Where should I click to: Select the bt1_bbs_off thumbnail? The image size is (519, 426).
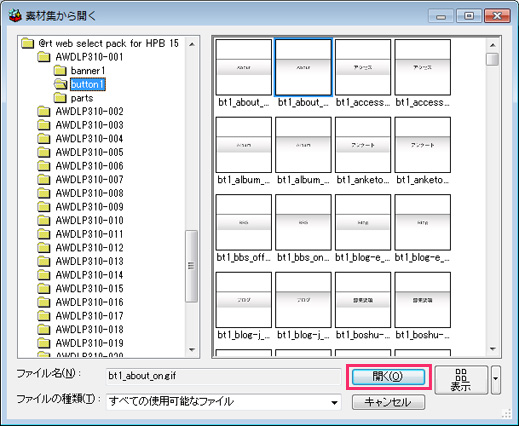(244, 228)
